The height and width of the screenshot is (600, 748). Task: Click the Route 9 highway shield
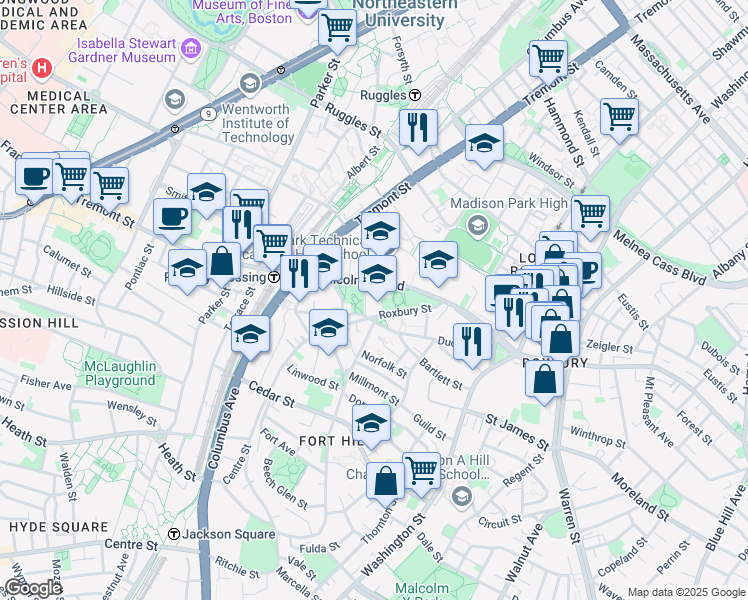[208, 114]
